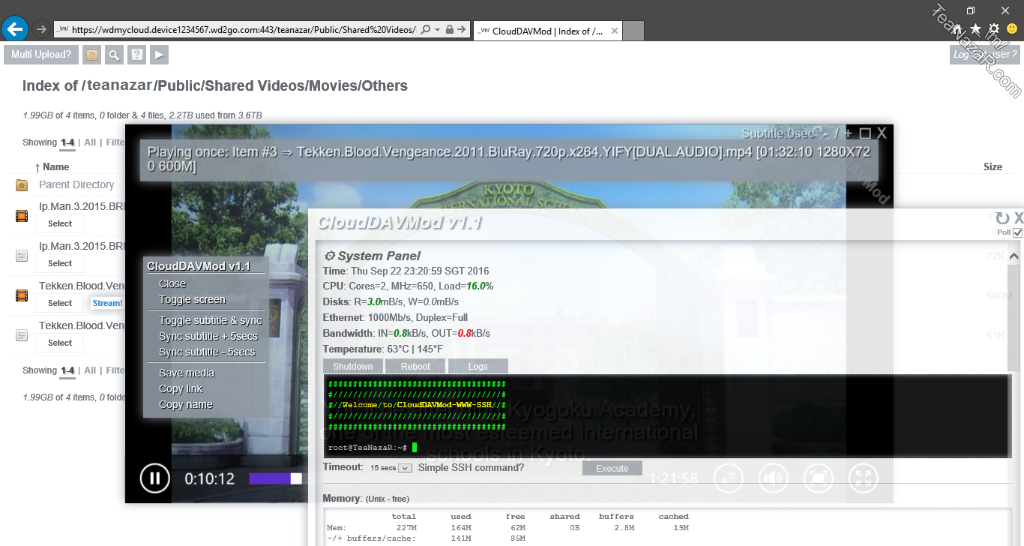Choose Copy link in the context menu
Image resolution: width=1024 pixels, height=546 pixels.
(180, 388)
